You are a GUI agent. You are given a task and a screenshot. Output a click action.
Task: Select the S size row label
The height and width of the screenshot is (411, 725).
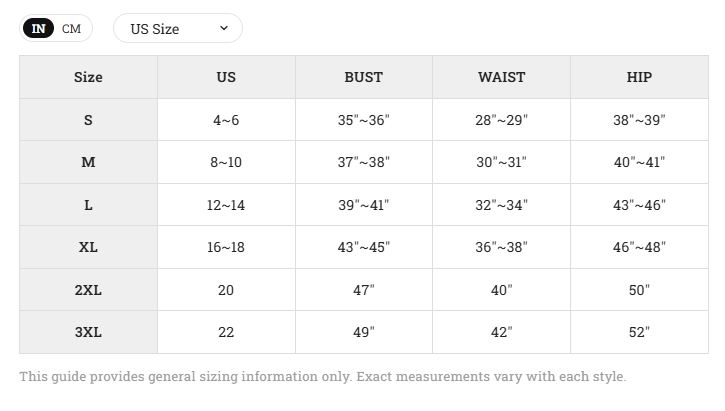pos(88,120)
